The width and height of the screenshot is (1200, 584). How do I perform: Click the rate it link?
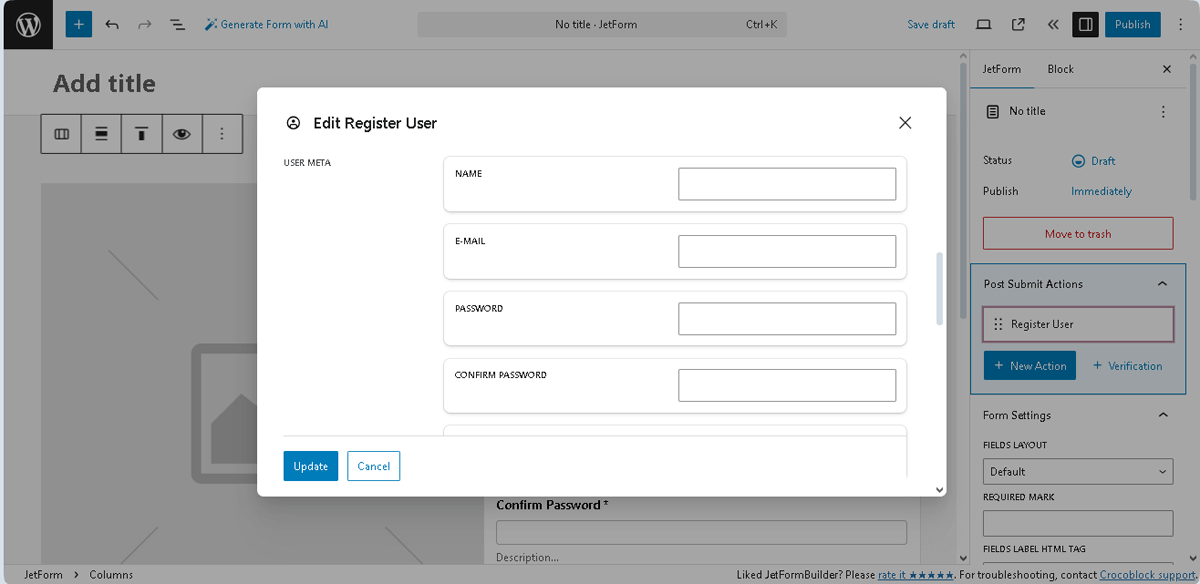[916, 575]
